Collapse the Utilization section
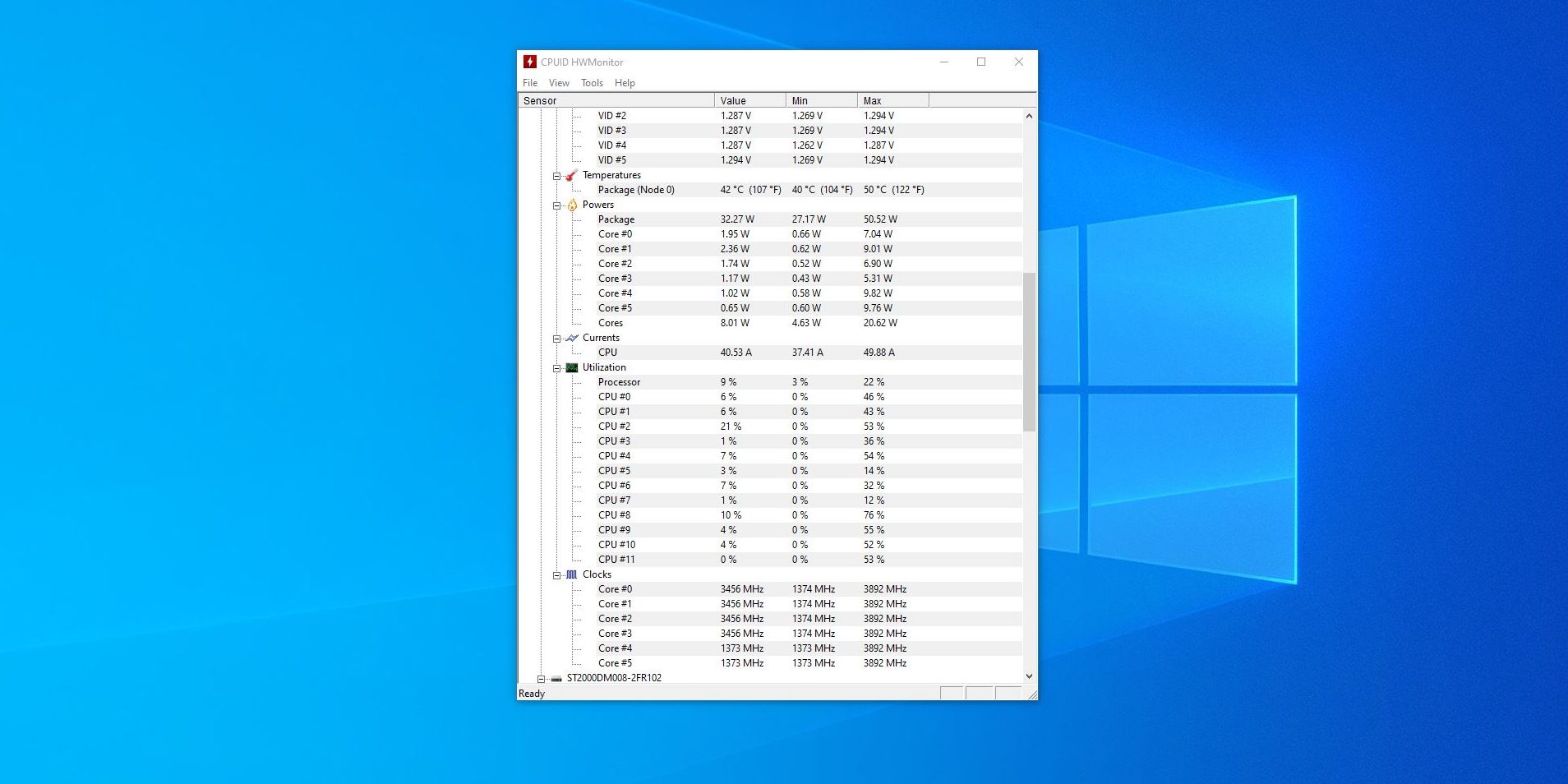 pyautogui.click(x=556, y=368)
